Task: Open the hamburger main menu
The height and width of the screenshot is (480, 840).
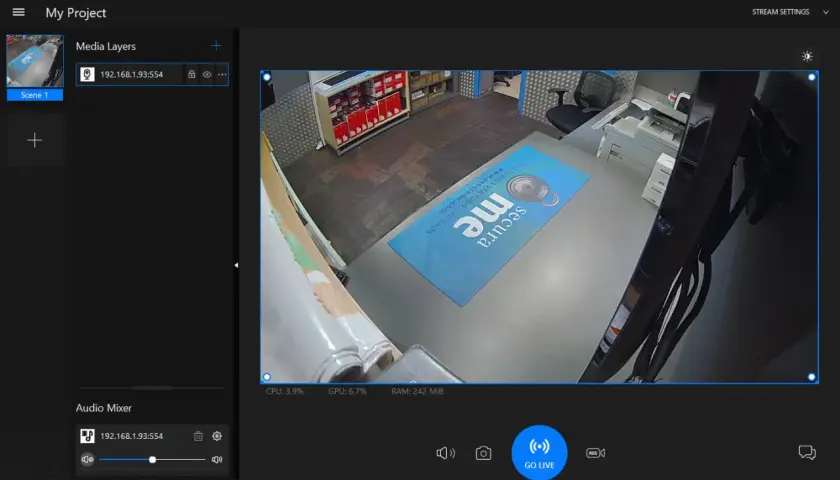Action: pyautogui.click(x=18, y=12)
